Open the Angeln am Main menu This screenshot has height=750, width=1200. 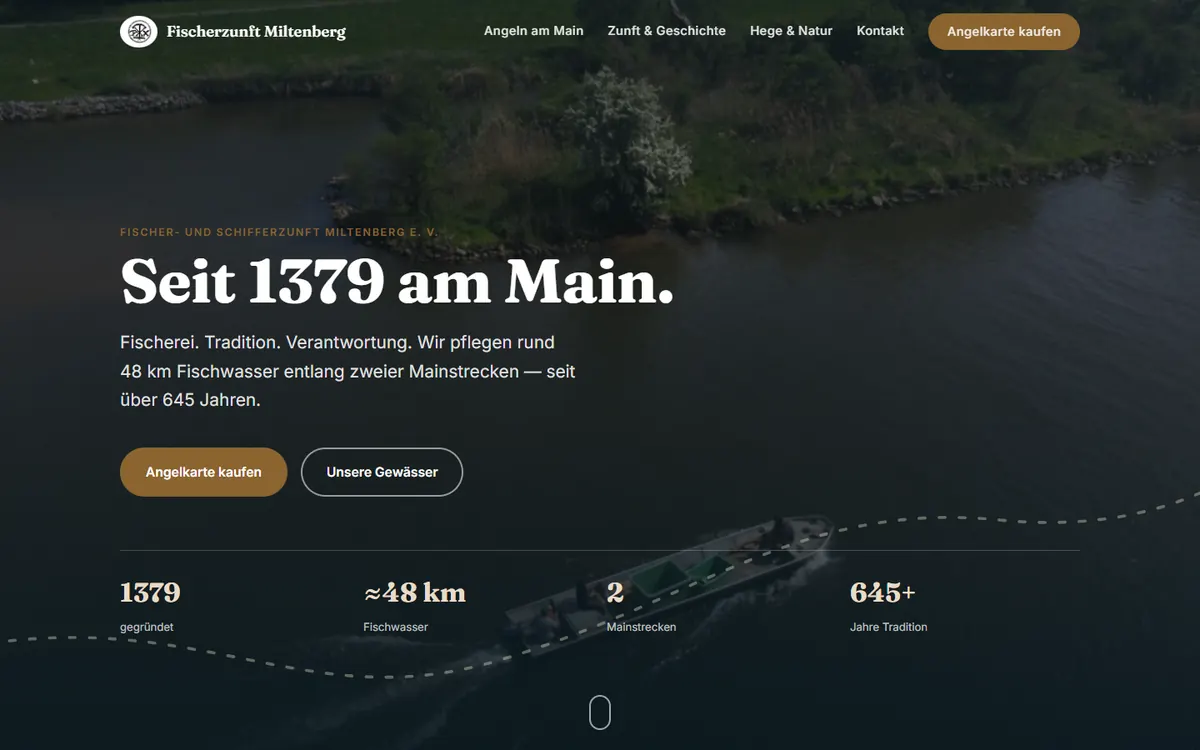coord(534,31)
